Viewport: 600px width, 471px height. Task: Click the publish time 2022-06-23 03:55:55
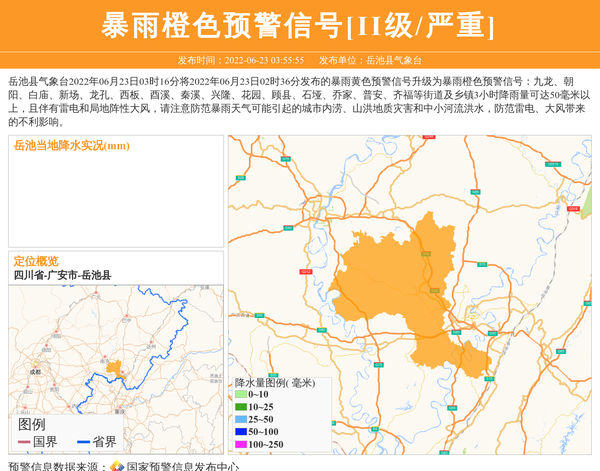point(240,60)
